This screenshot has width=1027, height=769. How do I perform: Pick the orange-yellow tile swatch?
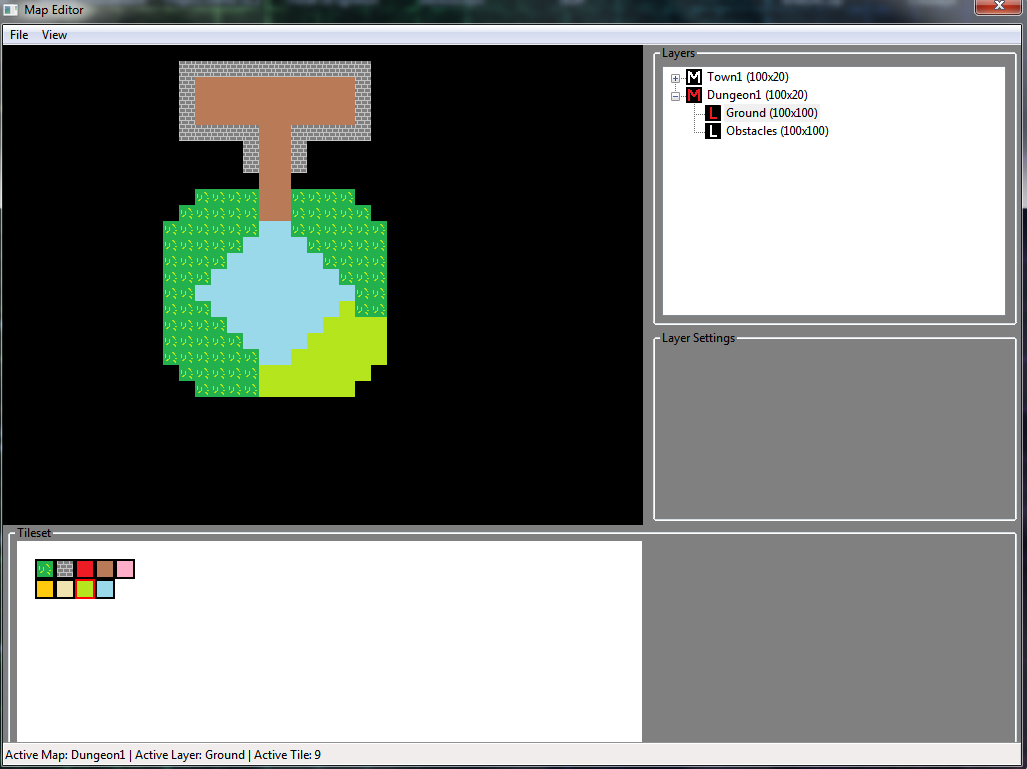45,589
